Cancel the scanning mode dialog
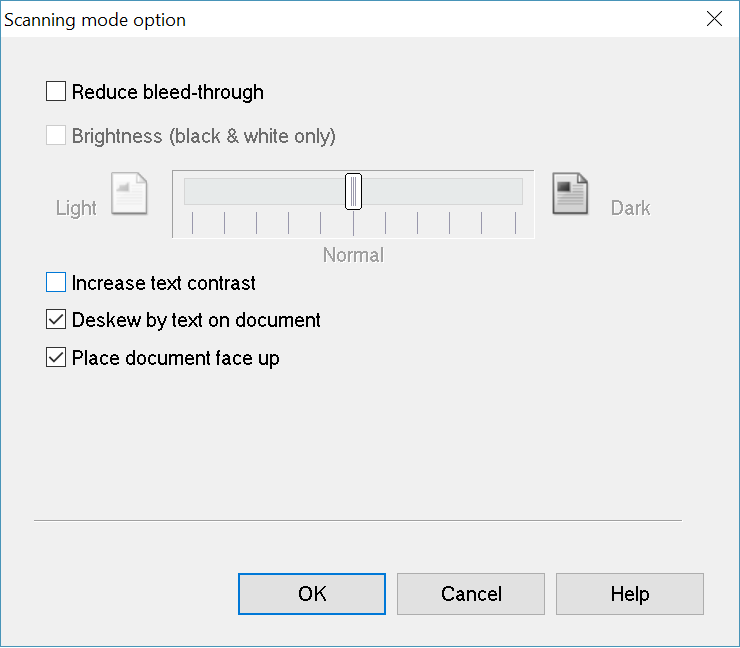Viewport: 740px width, 648px height. click(471, 594)
